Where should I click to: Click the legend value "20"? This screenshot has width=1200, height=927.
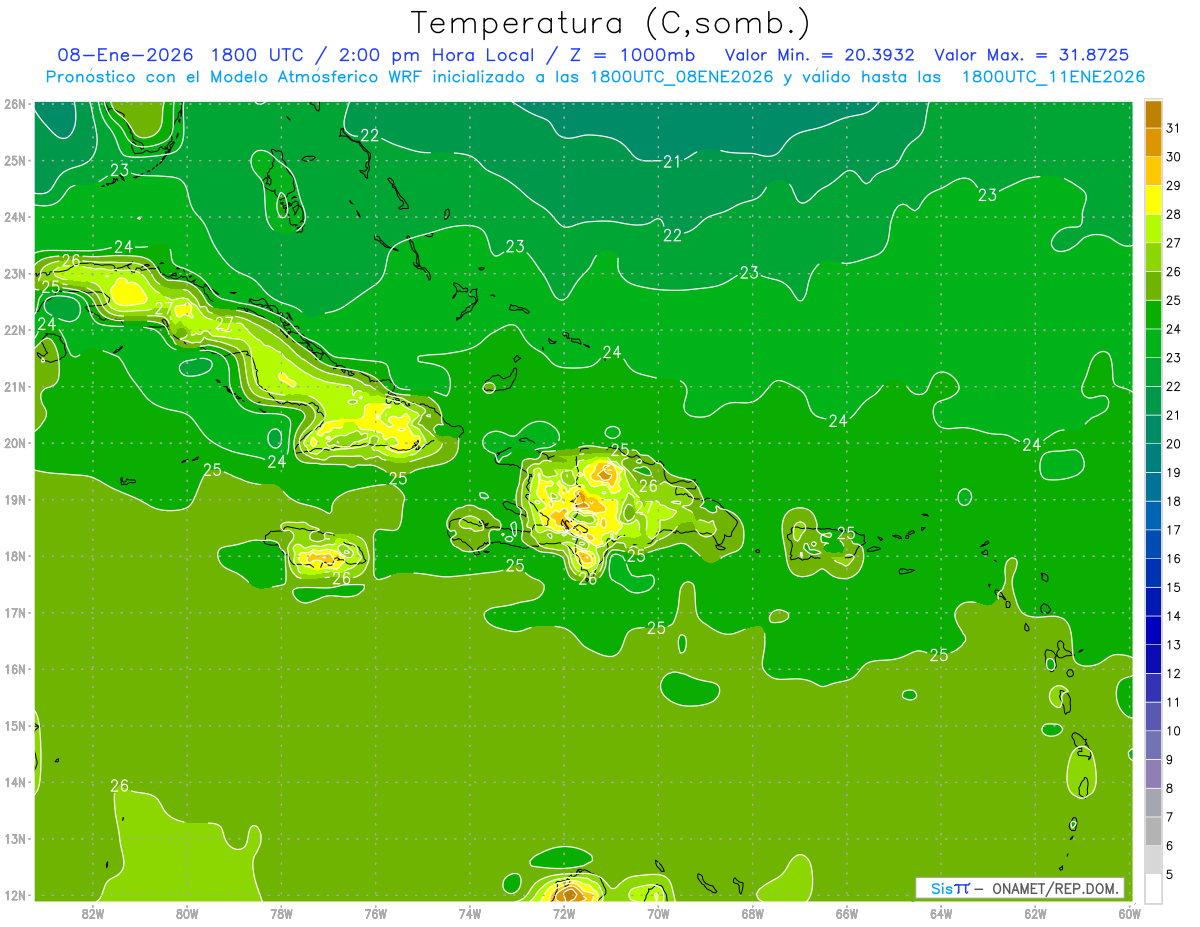click(1173, 444)
